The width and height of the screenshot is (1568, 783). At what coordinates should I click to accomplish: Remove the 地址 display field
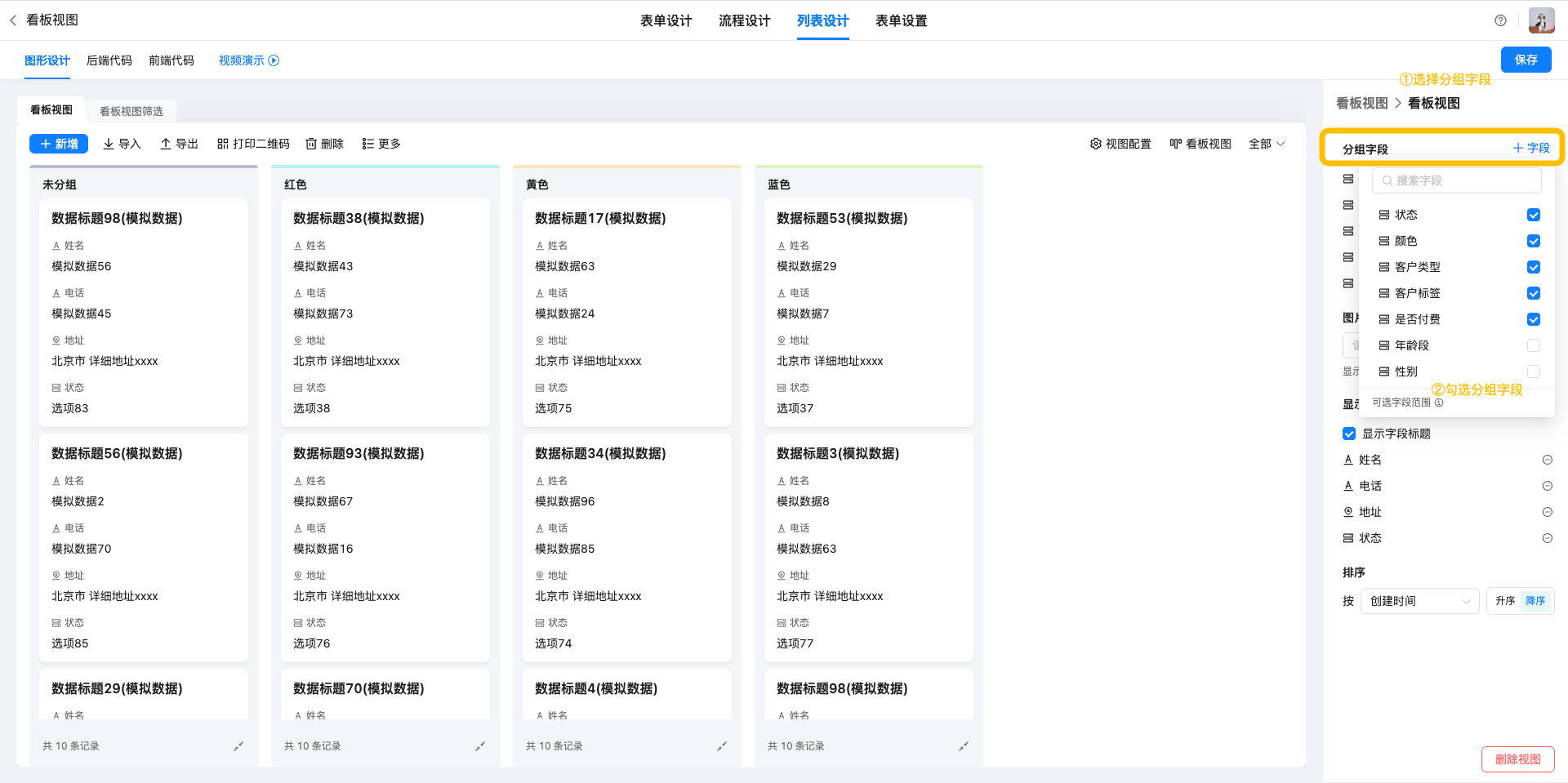[x=1547, y=512]
